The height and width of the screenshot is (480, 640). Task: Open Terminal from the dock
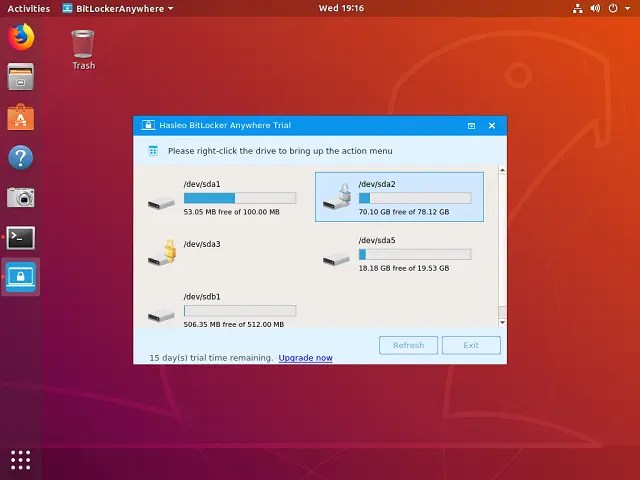(x=21, y=238)
